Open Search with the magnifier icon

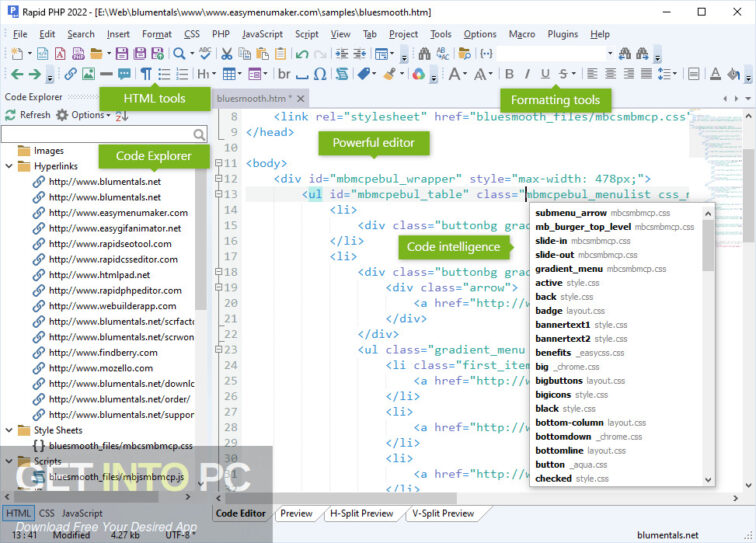coord(179,54)
